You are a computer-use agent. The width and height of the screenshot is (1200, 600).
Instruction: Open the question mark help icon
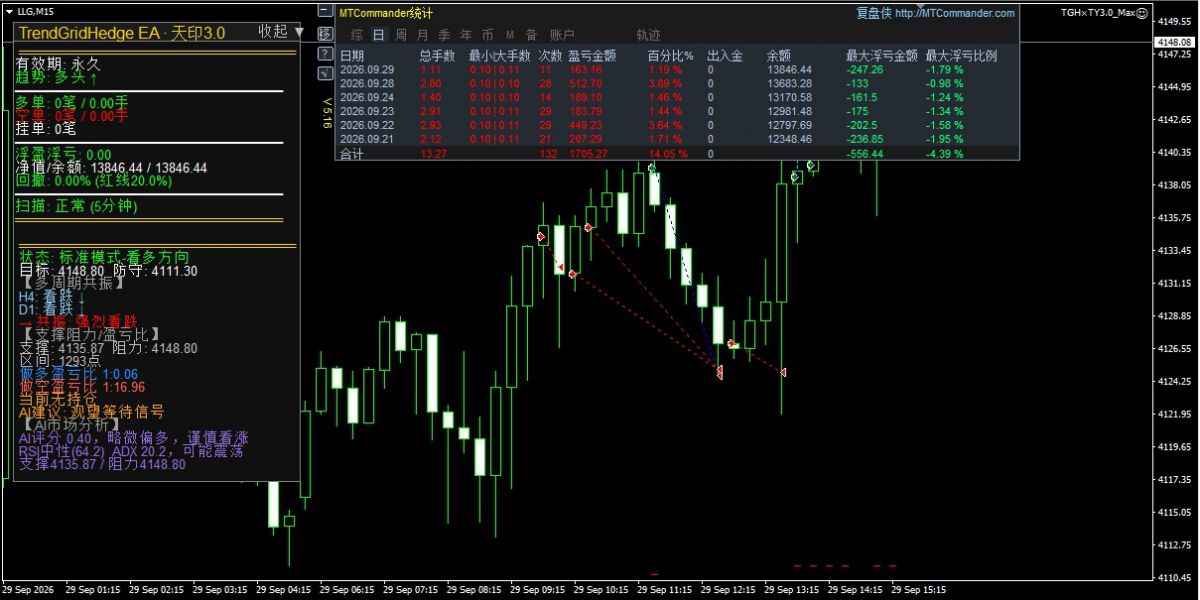click(x=326, y=53)
